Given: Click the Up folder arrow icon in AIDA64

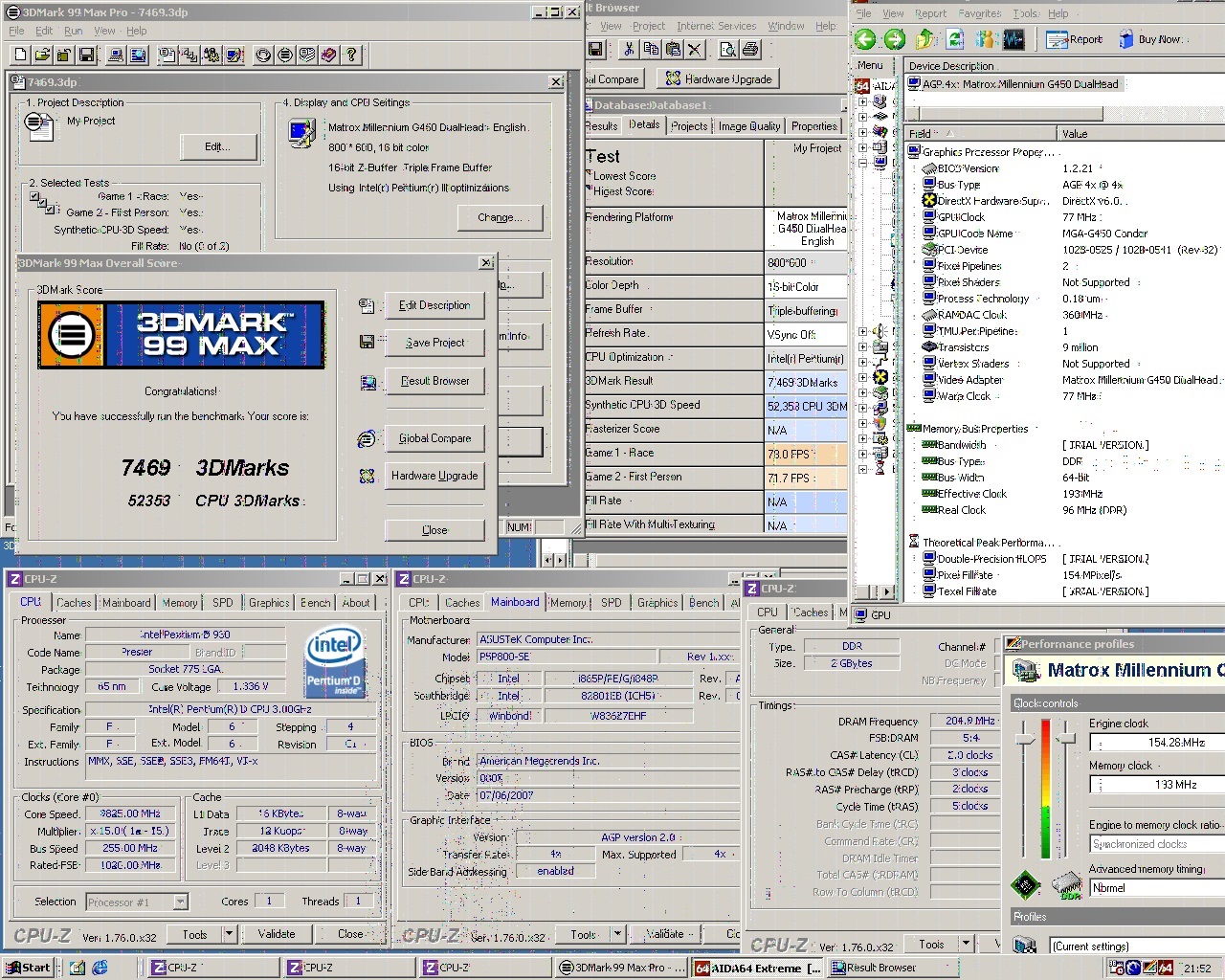Looking at the screenshot, I should (x=925, y=39).
